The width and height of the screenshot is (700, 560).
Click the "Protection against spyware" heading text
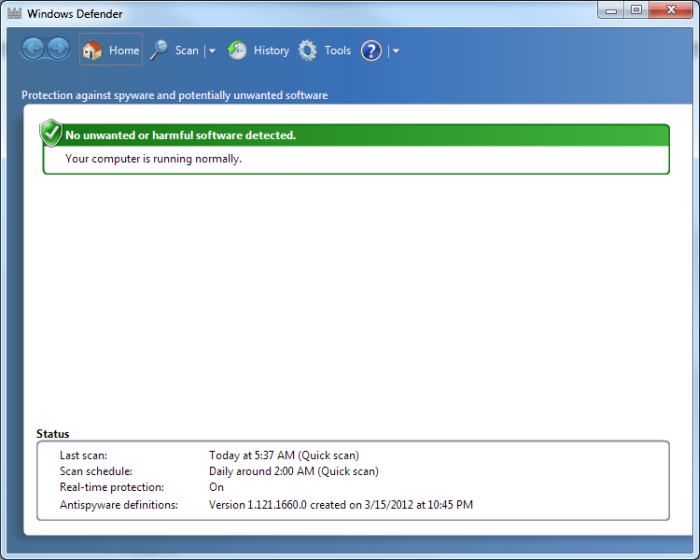click(175, 95)
